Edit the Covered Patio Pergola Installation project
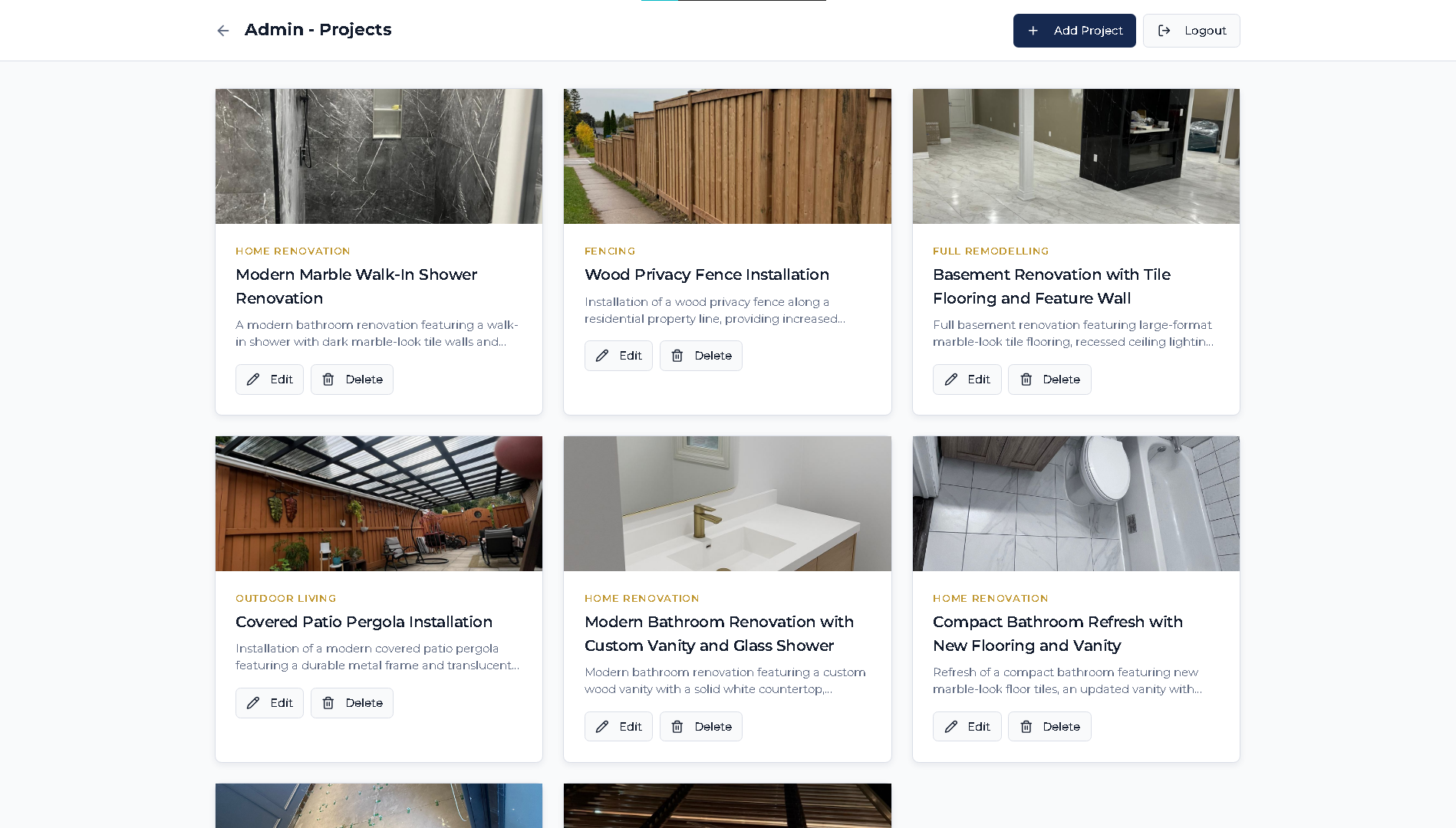Image resolution: width=1456 pixels, height=828 pixels. 269,703
